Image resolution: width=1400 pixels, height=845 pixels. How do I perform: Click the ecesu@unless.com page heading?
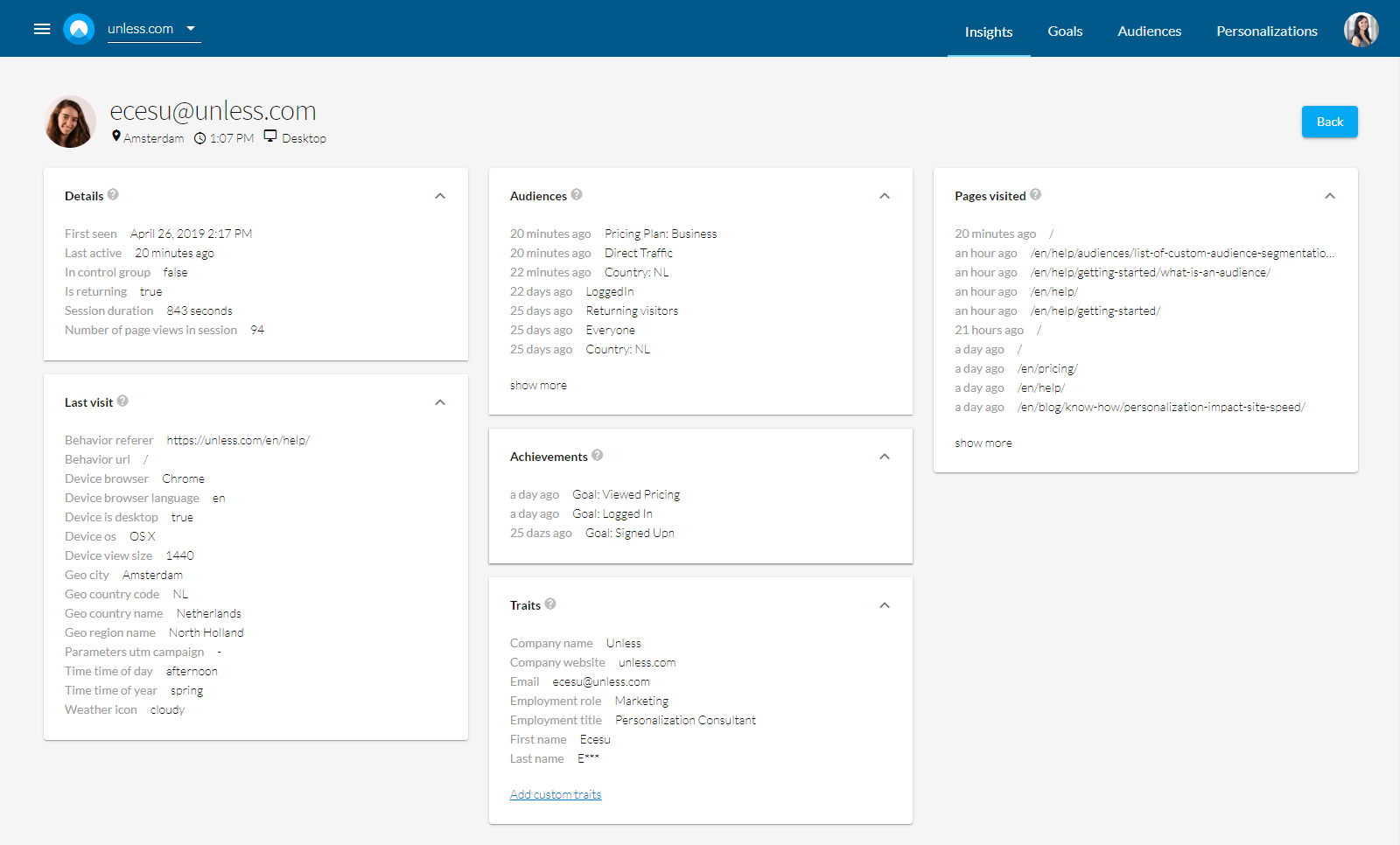coord(213,111)
